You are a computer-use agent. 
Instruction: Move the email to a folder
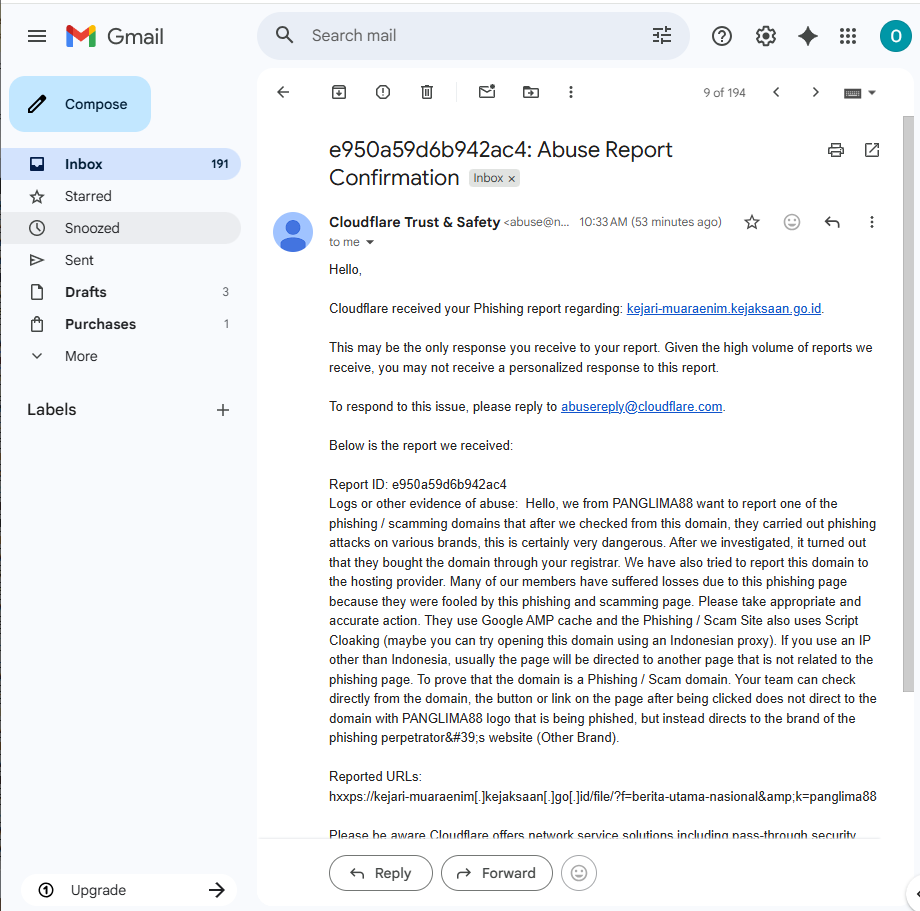(x=531, y=92)
